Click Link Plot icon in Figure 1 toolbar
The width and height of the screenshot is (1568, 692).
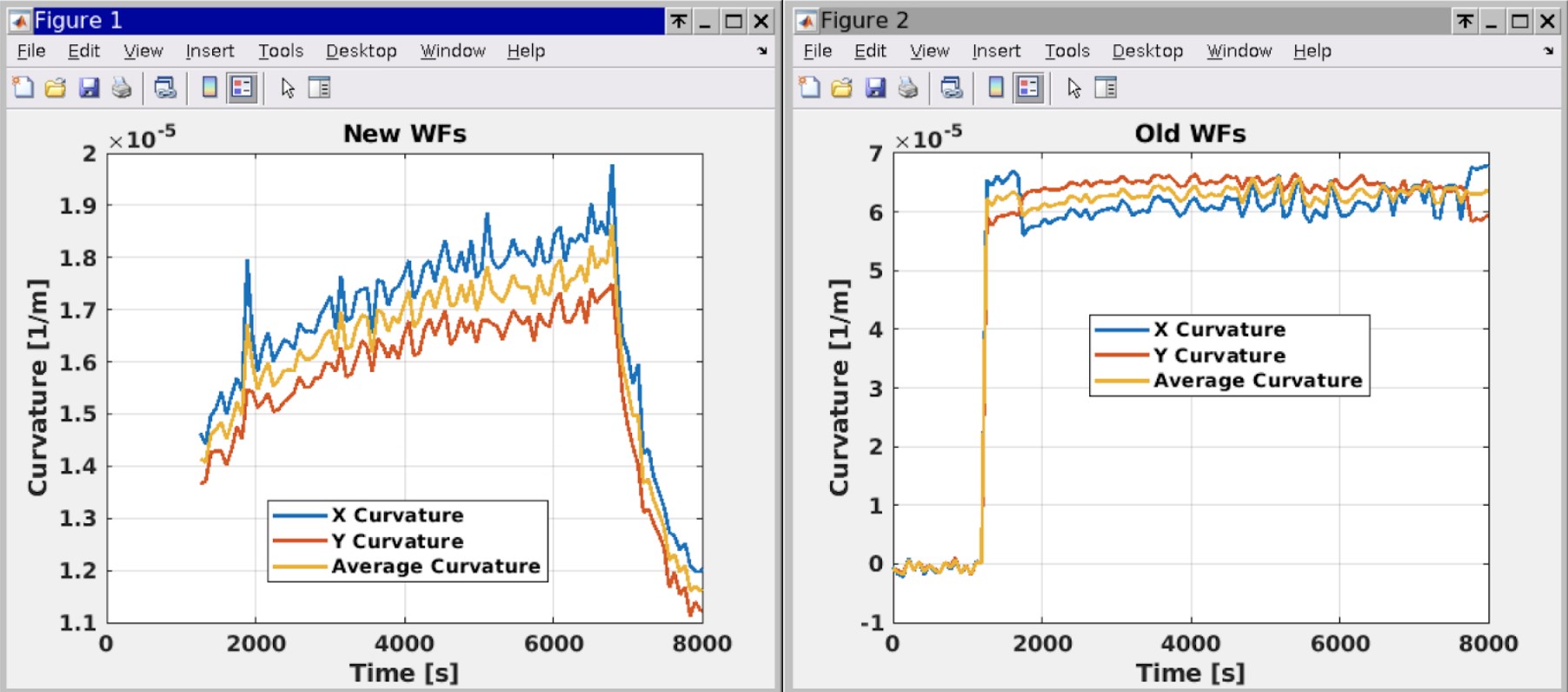point(164,88)
